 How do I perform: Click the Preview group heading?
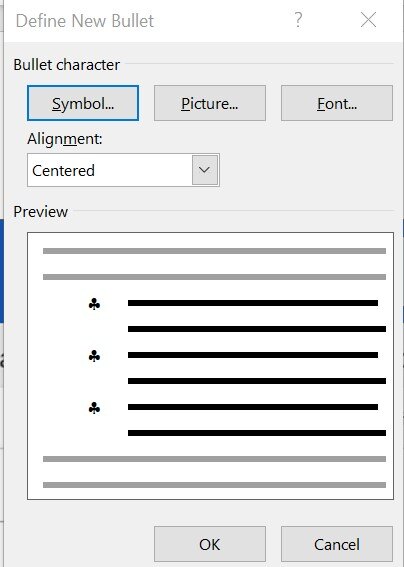click(41, 212)
